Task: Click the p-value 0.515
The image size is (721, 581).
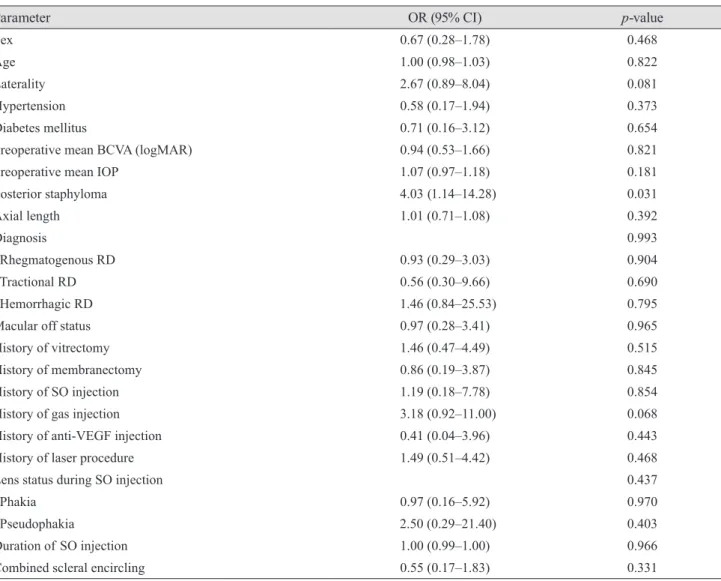Action: click(x=642, y=348)
